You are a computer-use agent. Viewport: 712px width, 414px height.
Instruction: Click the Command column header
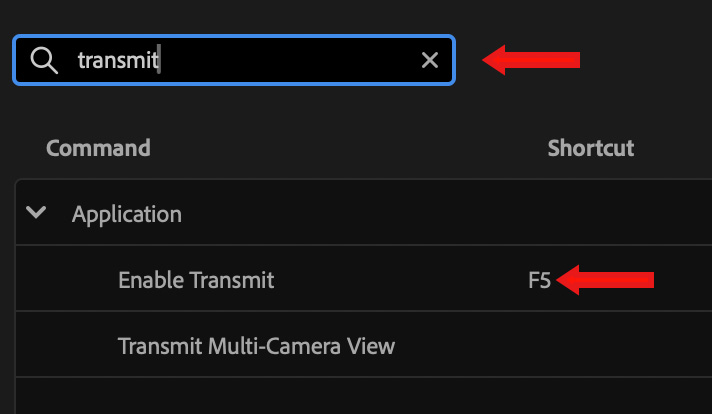98,148
